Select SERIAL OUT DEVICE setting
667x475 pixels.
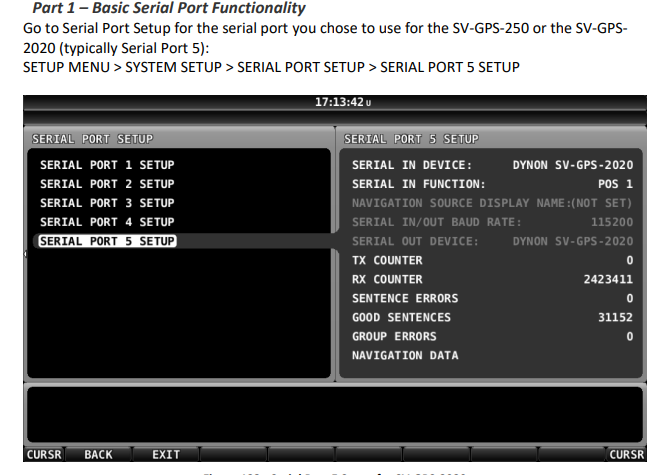tap(492, 241)
